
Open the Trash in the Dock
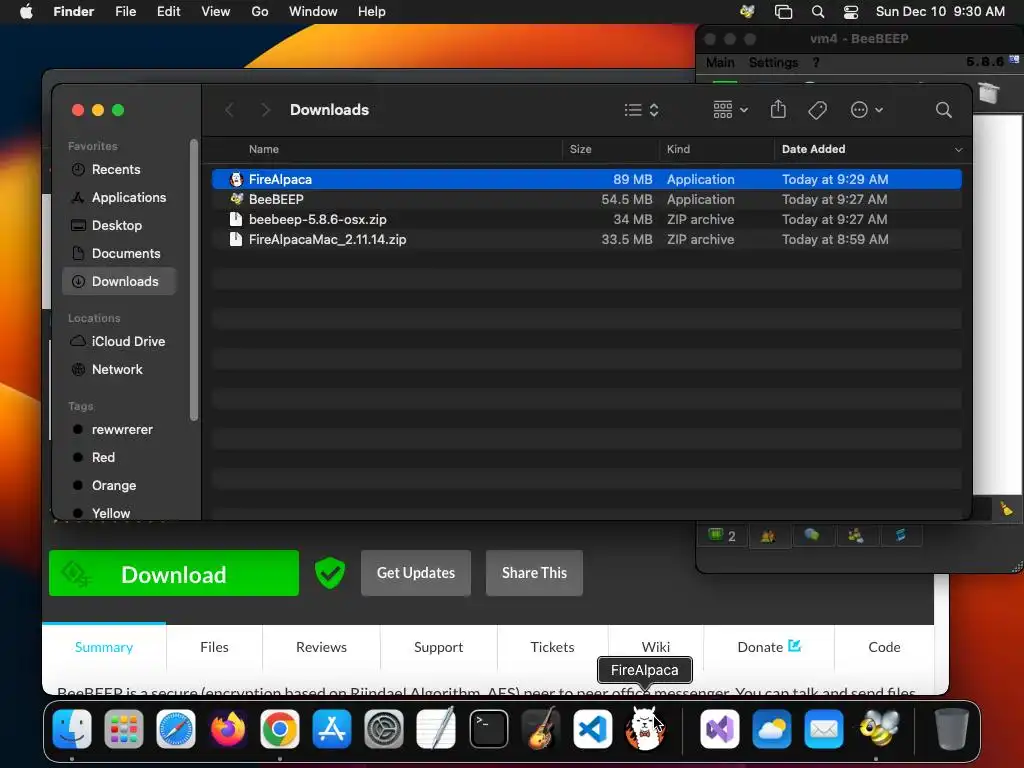pyautogui.click(x=952, y=729)
